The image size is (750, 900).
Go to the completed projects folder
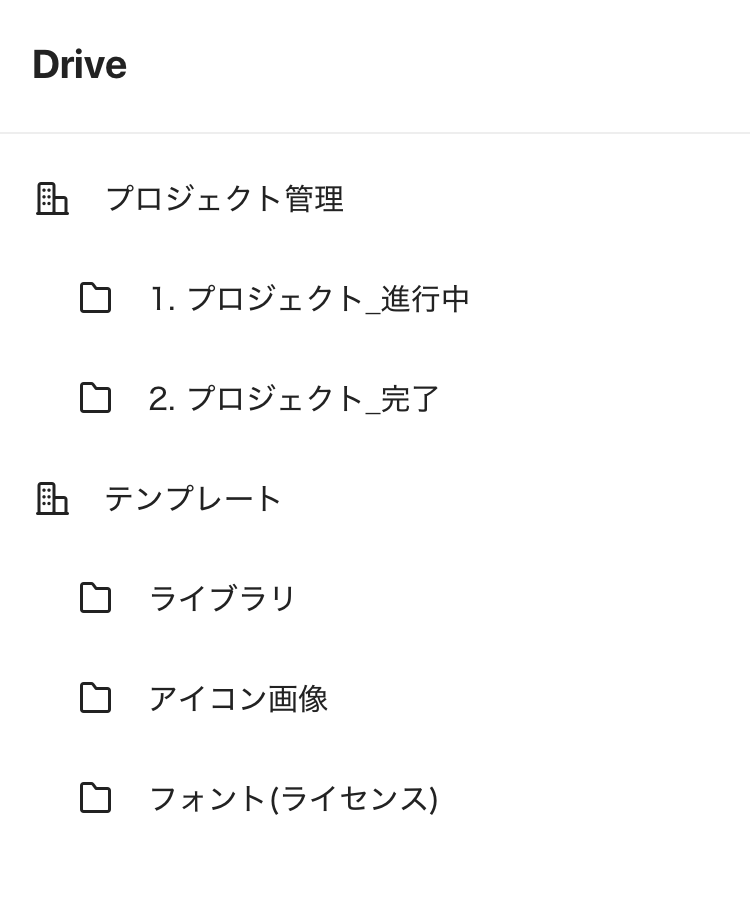(x=294, y=398)
